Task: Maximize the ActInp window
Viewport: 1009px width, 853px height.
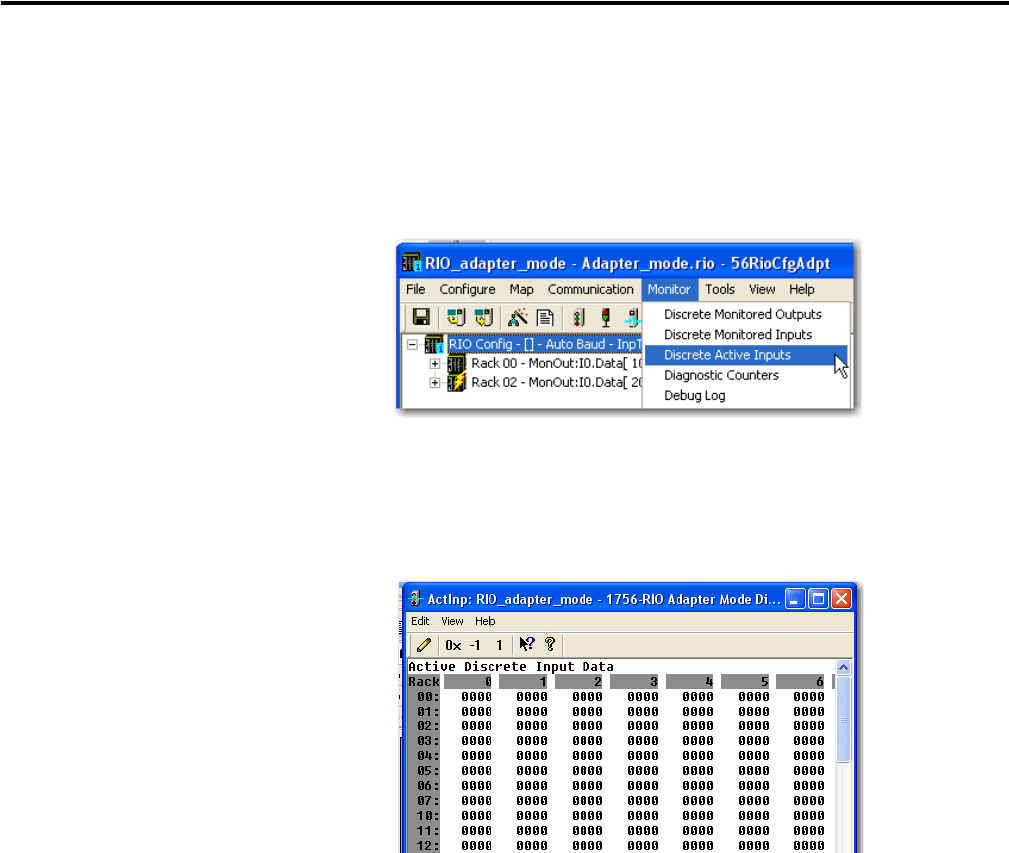Action: pyautogui.click(x=819, y=600)
